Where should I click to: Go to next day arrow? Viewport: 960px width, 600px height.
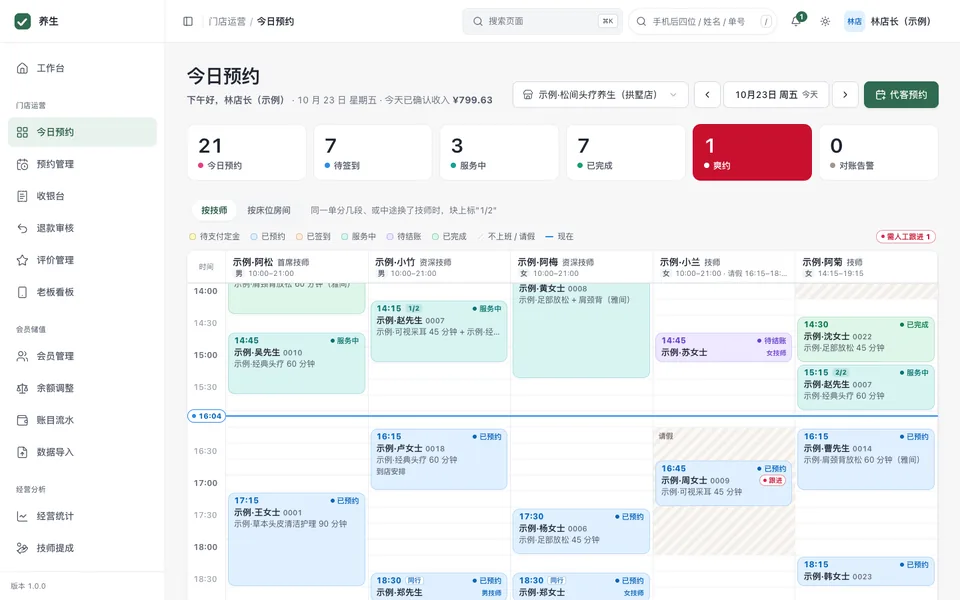[845, 95]
